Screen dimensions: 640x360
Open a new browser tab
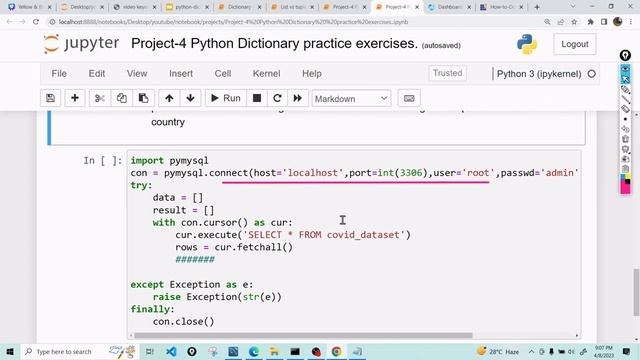[537, 7]
